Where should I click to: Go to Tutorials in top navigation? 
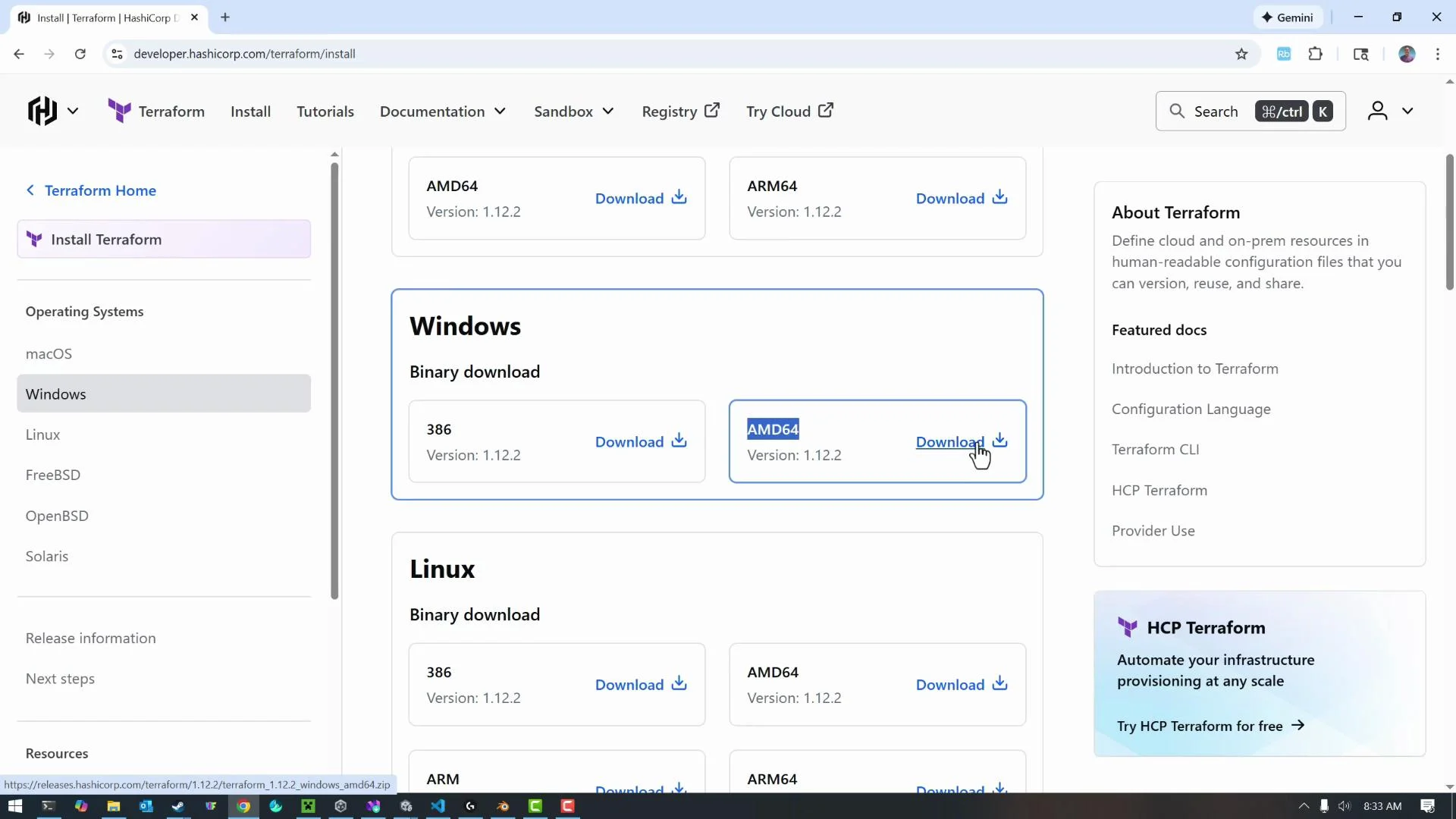click(x=325, y=111)
